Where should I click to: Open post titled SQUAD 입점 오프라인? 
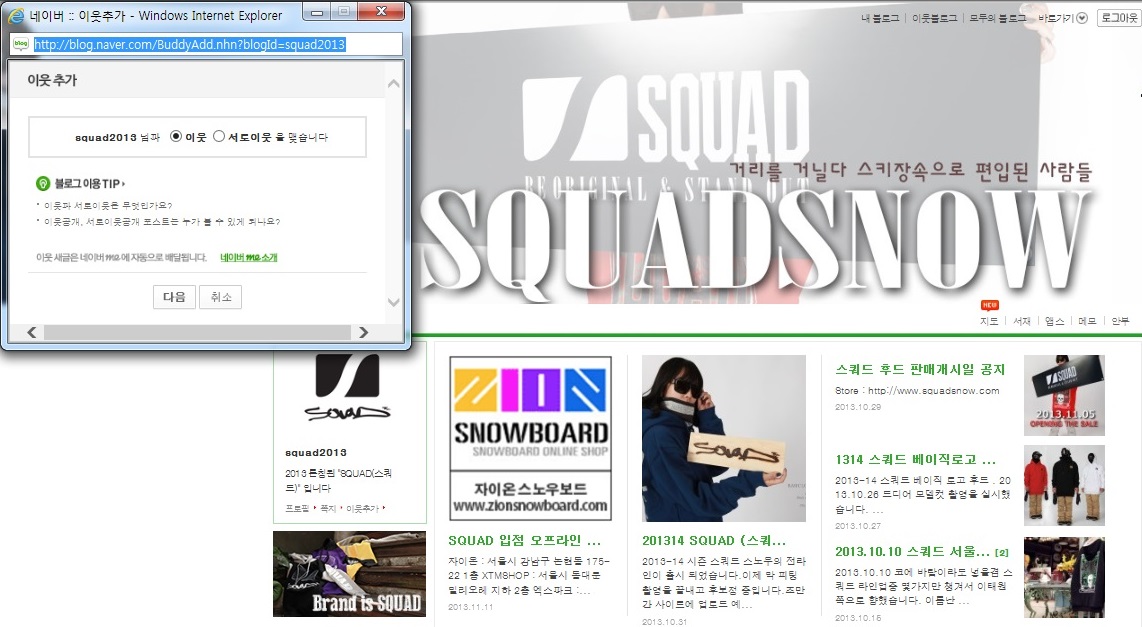524,540
